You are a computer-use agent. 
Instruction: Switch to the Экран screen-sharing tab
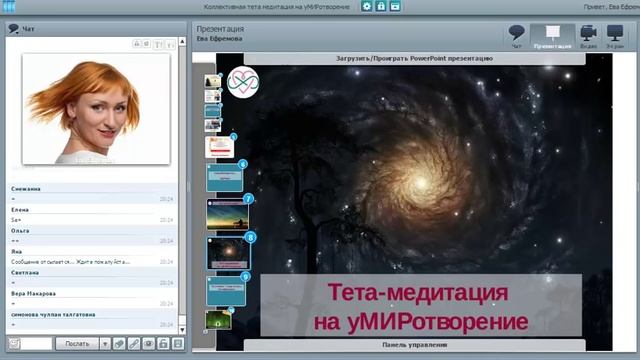[615, 36]
